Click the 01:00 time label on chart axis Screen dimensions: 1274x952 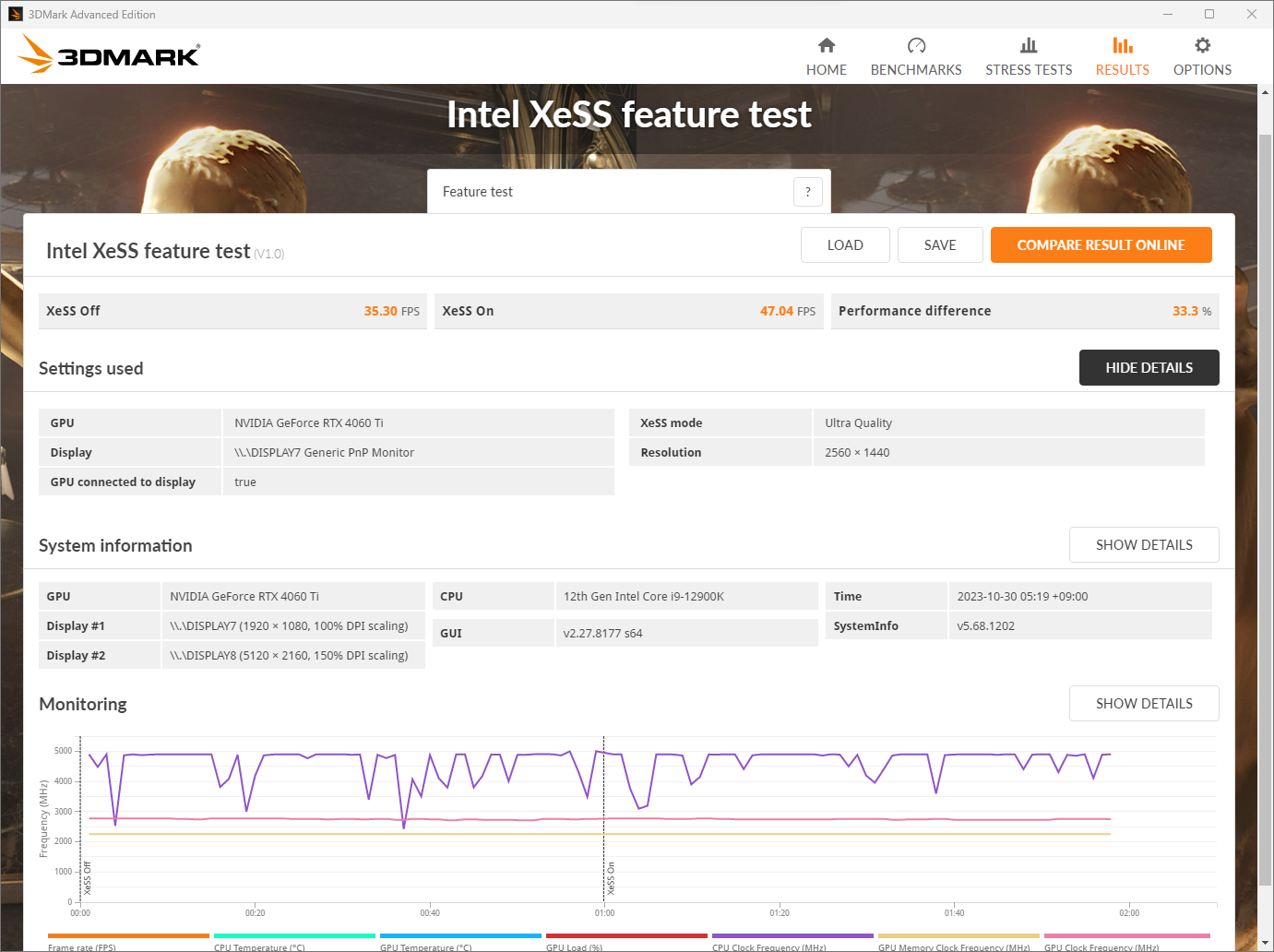pos(604,913)
